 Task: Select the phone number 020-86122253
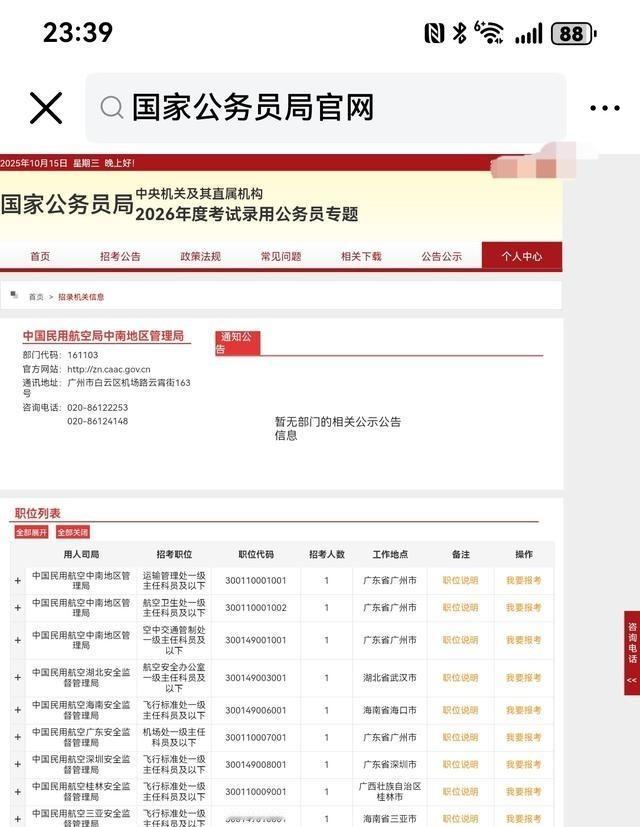pos(98,408)
